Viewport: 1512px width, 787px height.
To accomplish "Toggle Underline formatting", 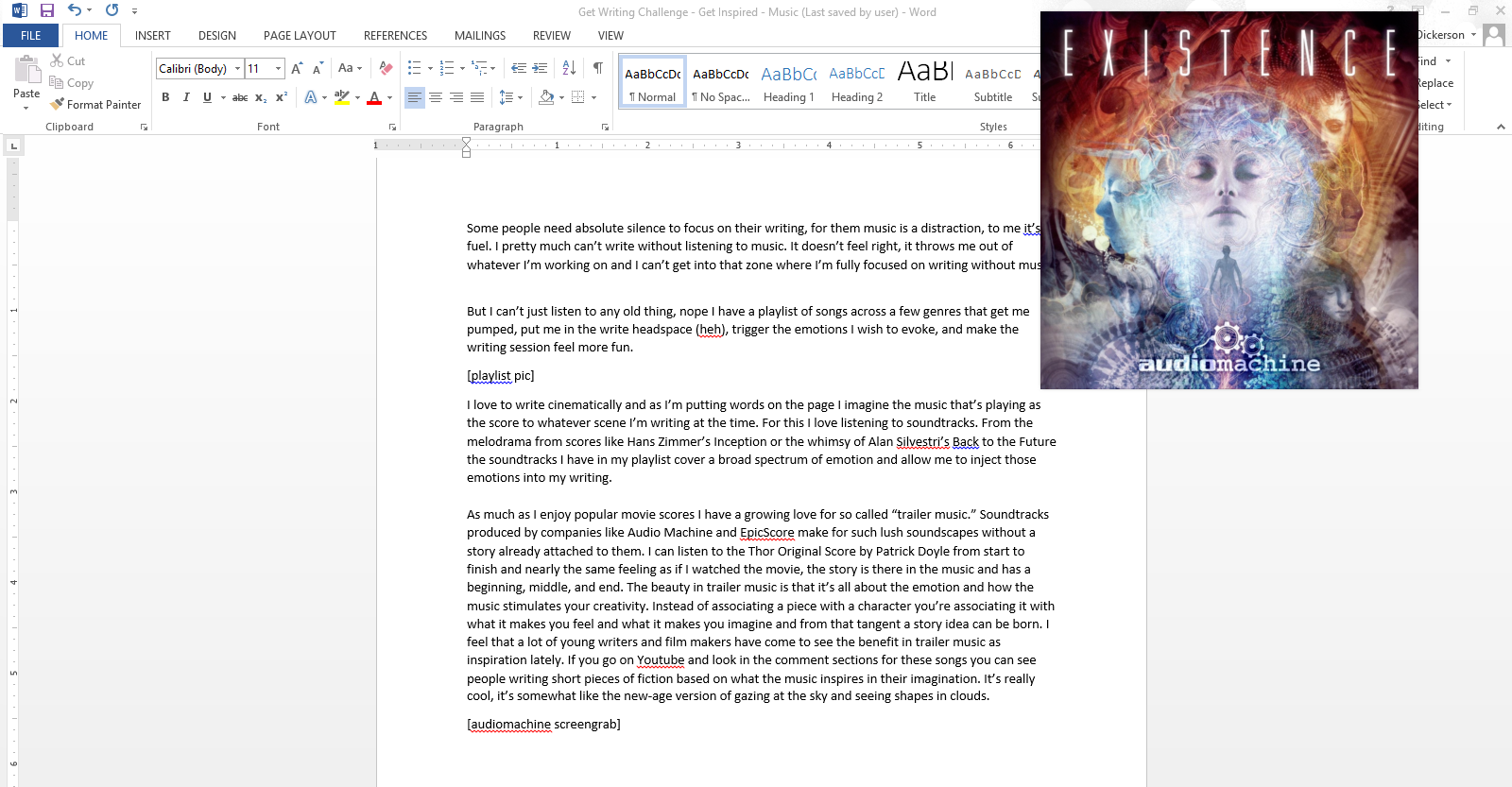I will pyautogui.click(x=207, y=97).
